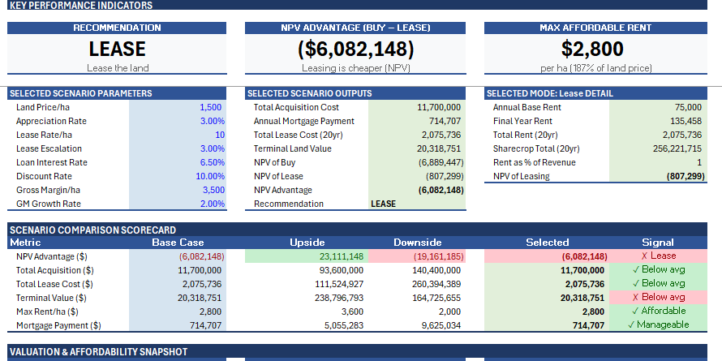722x361 pixels.
Task: Click the Upside column header
Action: tap(307, 243)
